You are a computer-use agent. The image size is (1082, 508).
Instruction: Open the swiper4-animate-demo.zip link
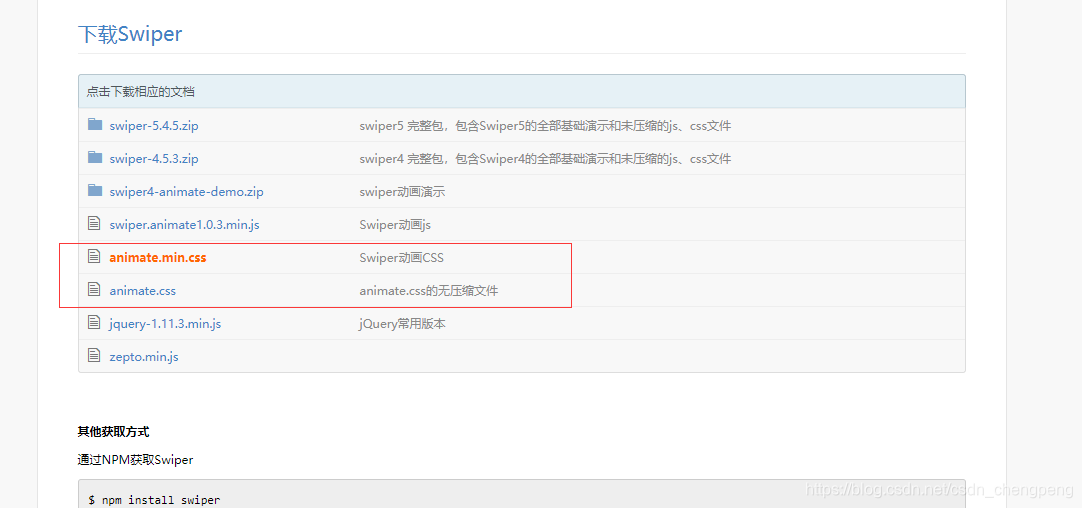click(x=186, y=192)
